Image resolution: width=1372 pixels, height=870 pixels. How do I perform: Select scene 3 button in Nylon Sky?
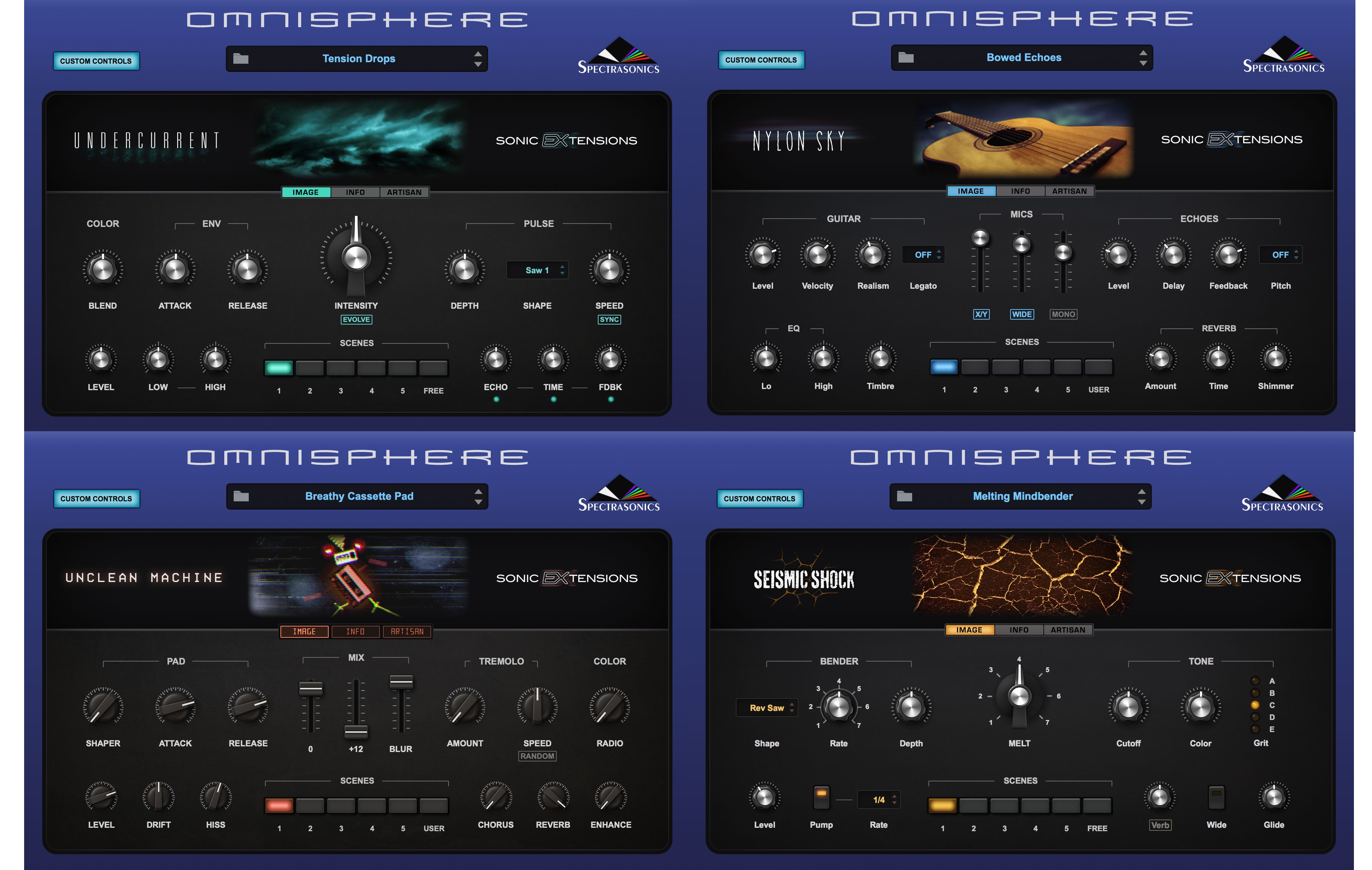pos(1006,367)
